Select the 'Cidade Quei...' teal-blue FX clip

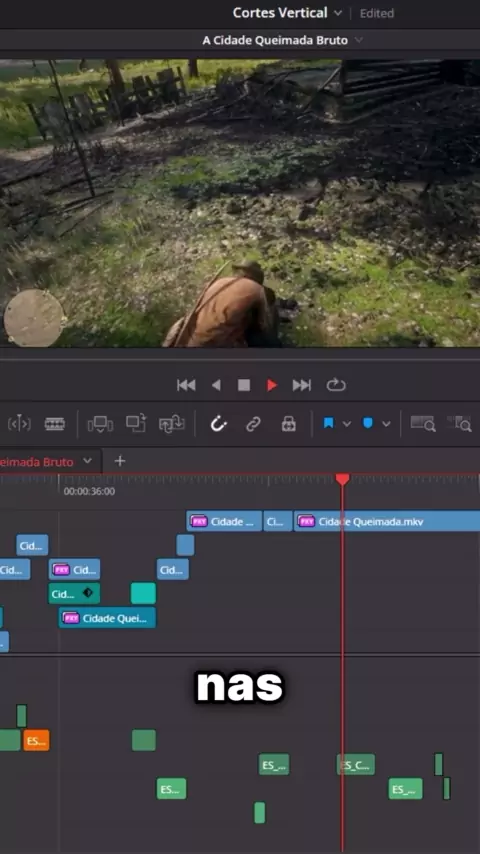click(x=107, y=618)
